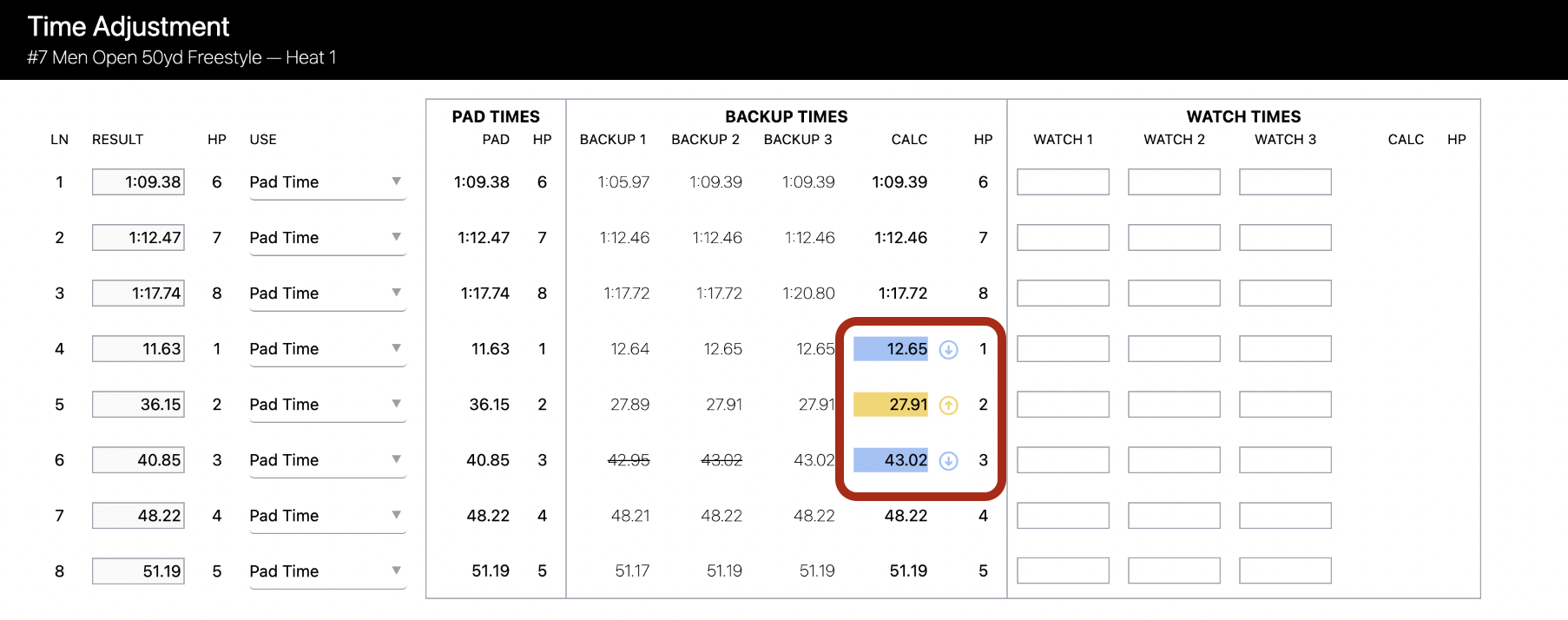Click lane 7 pad time 48.22
The width and height of the screenshot is (1568, 620).
(488, 516)
